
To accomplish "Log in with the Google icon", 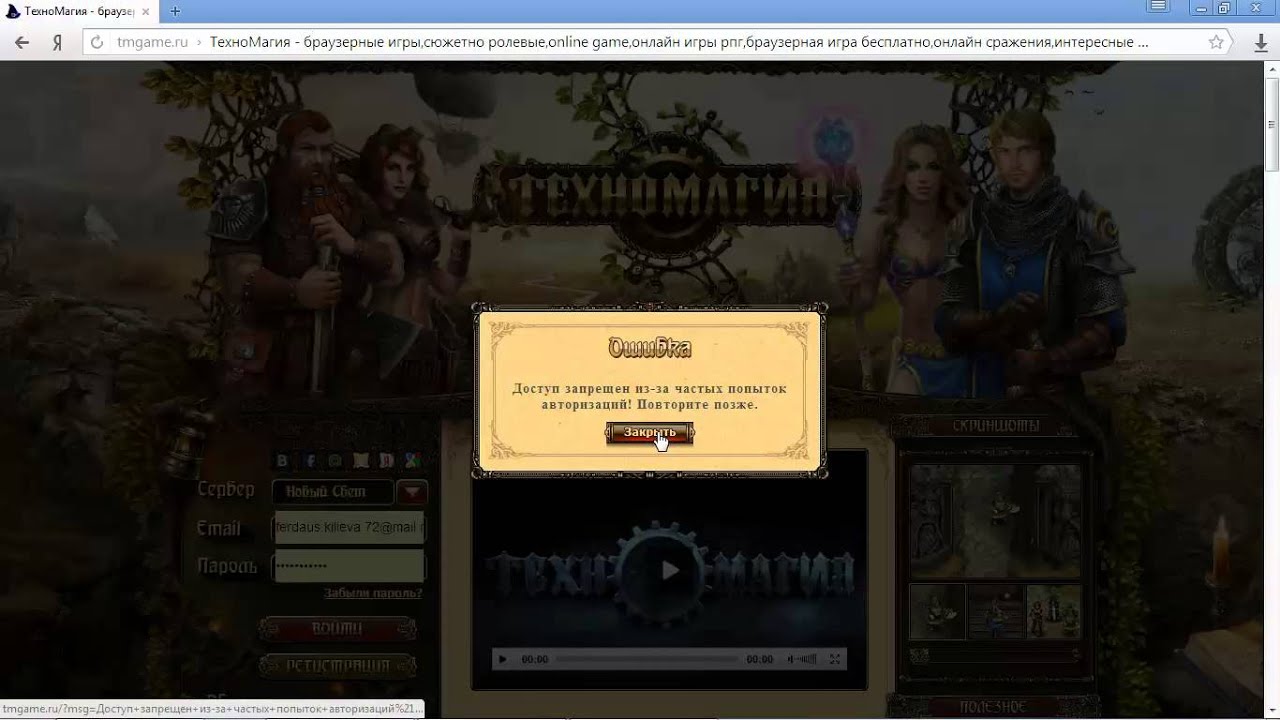I will click(413, 461).
